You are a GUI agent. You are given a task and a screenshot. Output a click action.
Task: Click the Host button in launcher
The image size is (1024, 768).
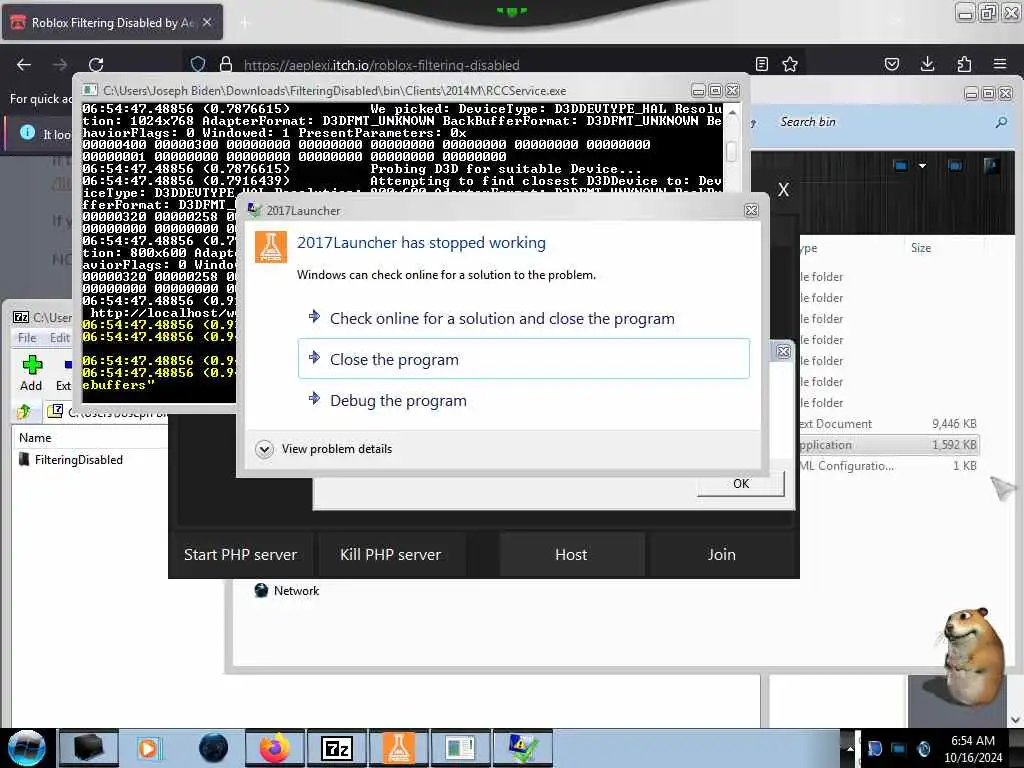tap(571, 554)
